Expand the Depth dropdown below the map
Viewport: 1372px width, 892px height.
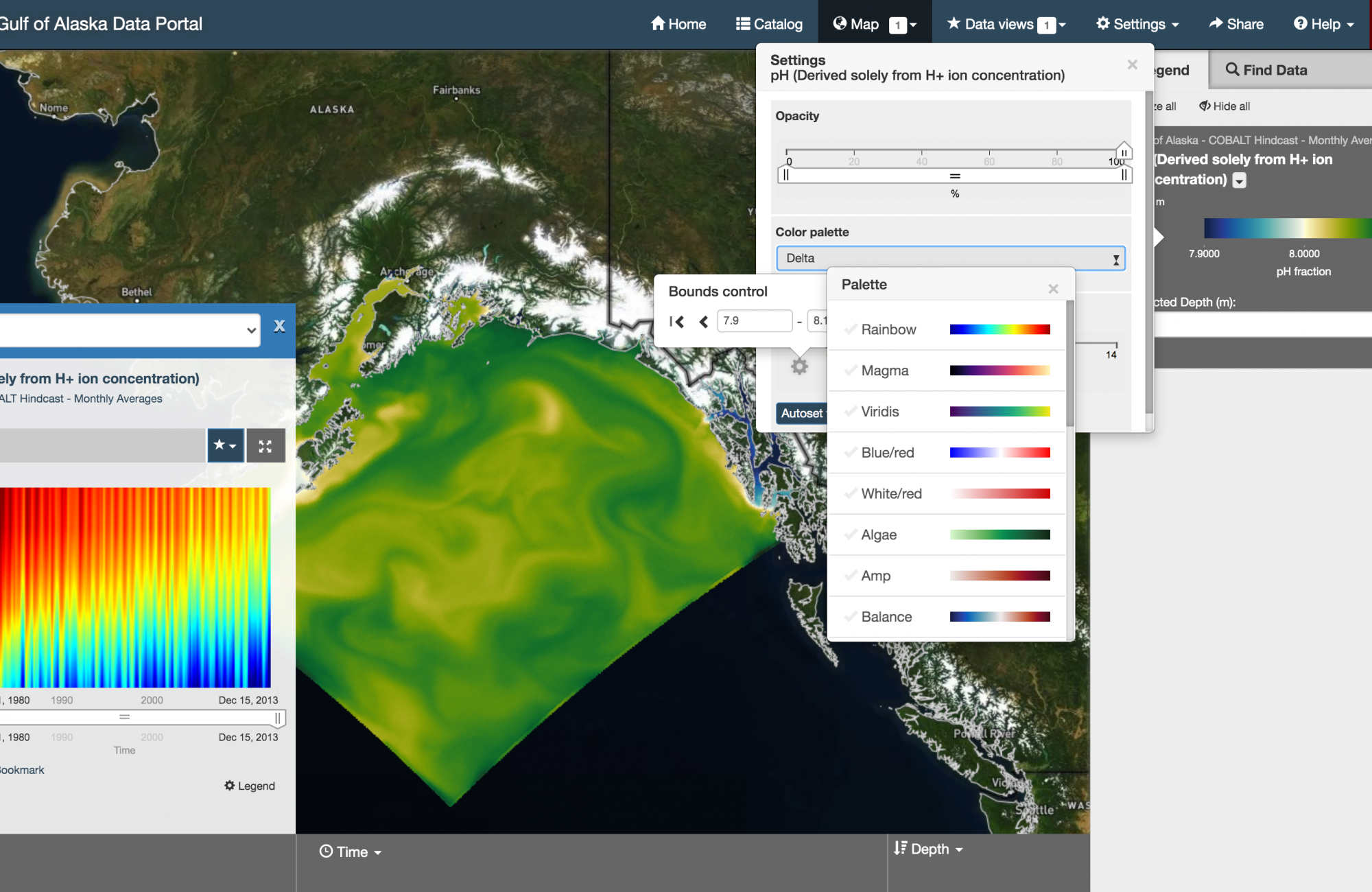coord(929,849)
